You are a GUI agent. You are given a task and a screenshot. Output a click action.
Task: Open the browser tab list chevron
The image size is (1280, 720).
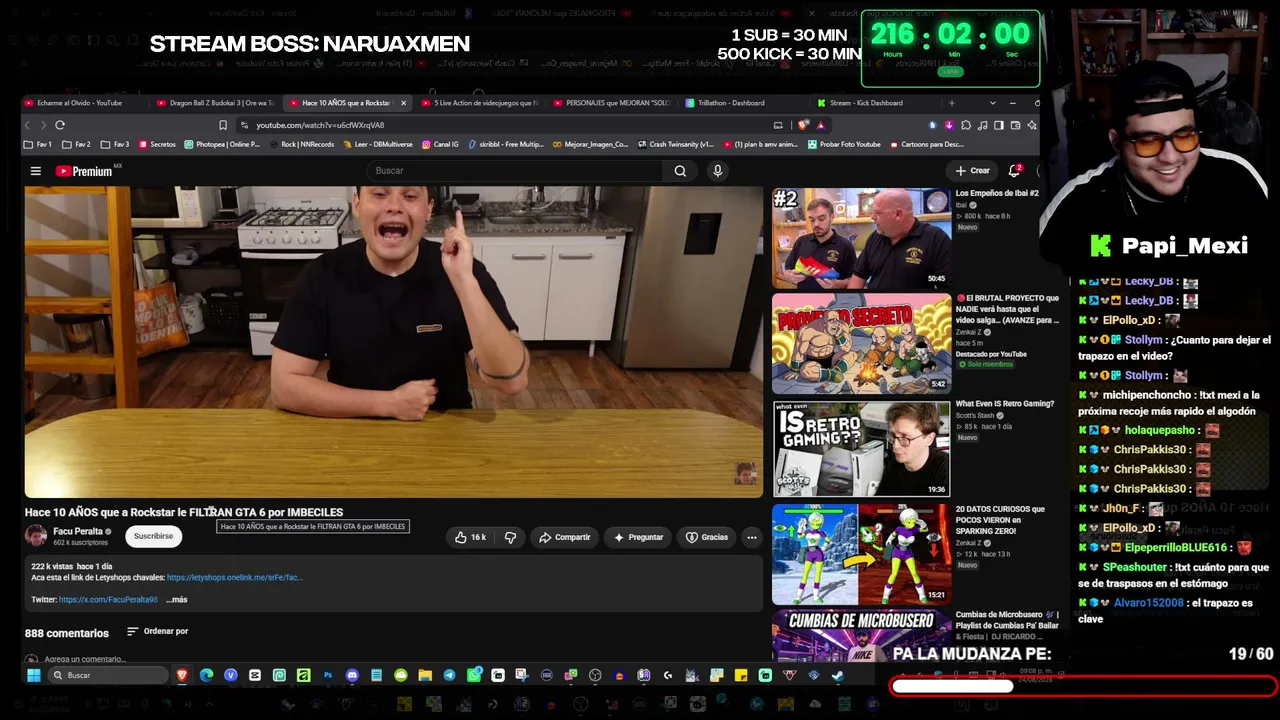click(992, 103)
